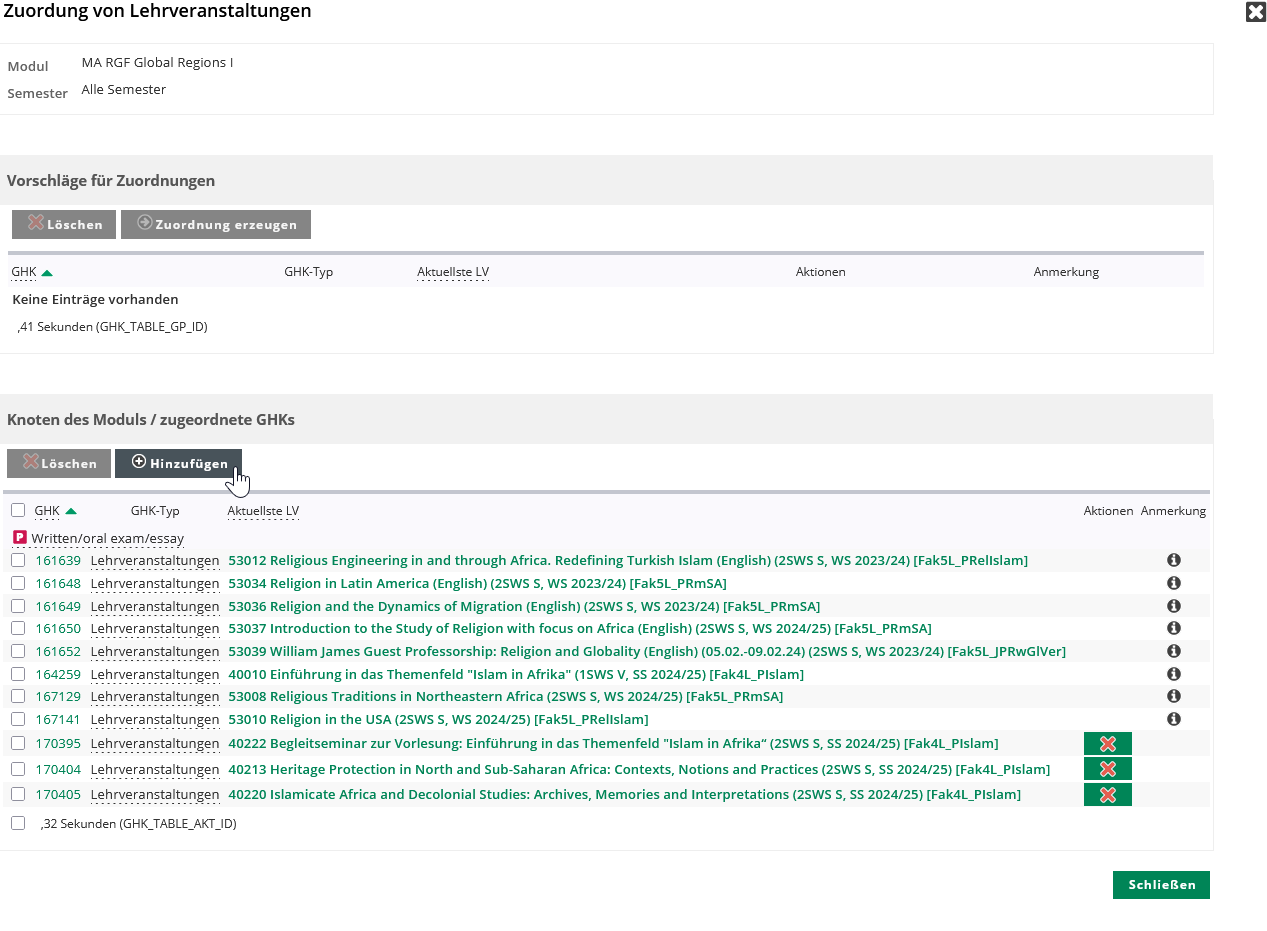This screenshot has height=931, width=1267.
Task: Tick checkbox for GHK 161639
Action: (18, 560)
